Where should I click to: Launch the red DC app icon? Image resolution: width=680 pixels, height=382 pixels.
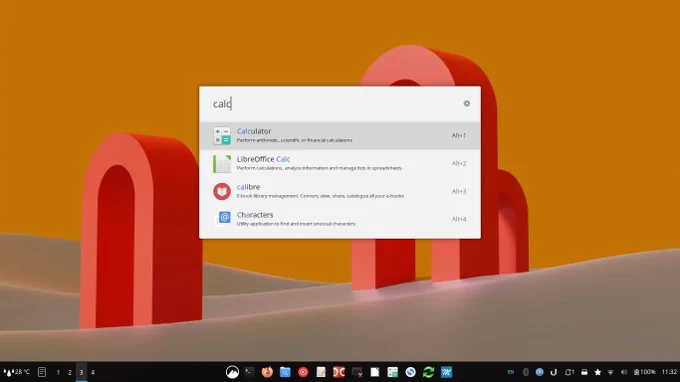(x=339, y=372)
